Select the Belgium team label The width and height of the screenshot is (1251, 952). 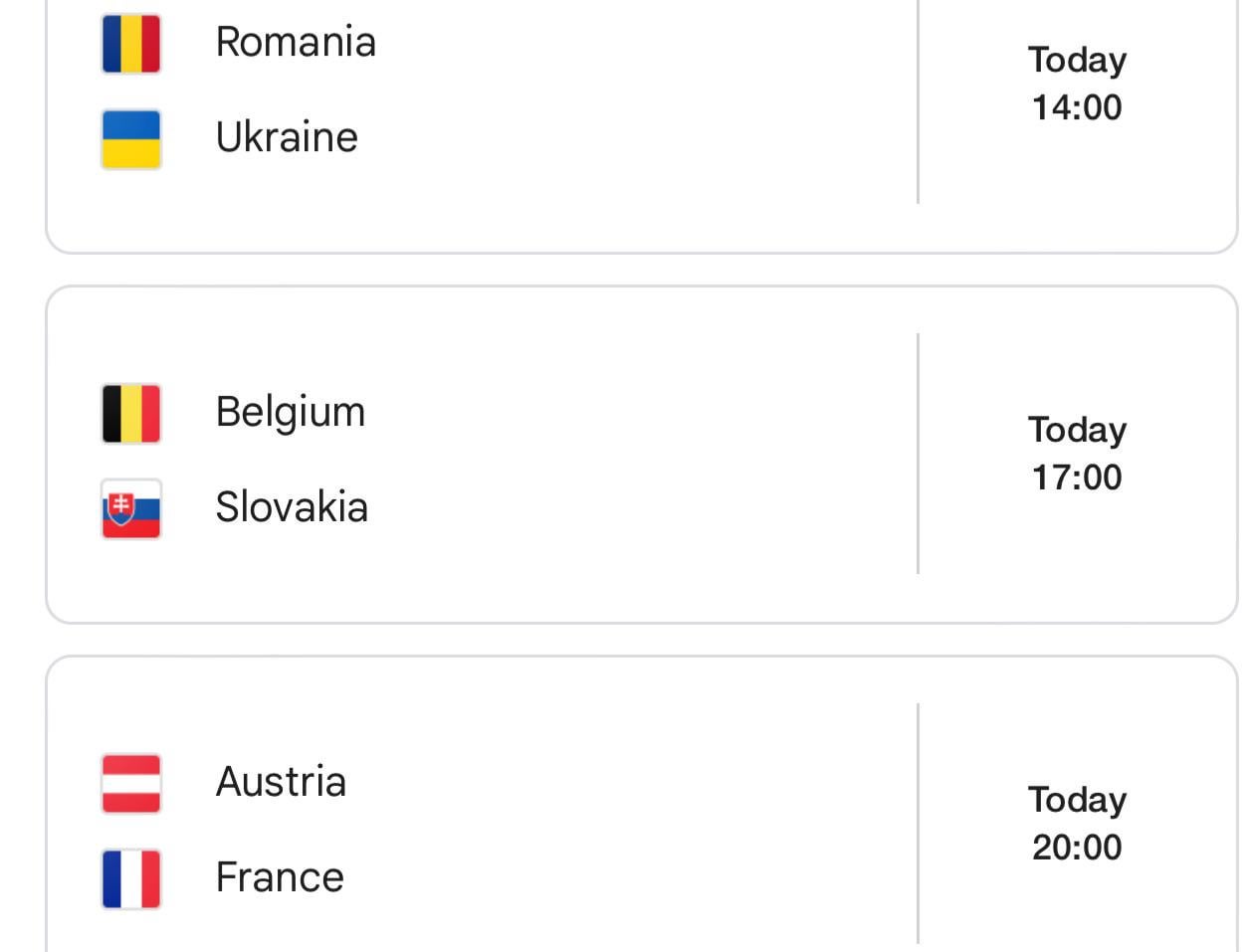point(291,411)
